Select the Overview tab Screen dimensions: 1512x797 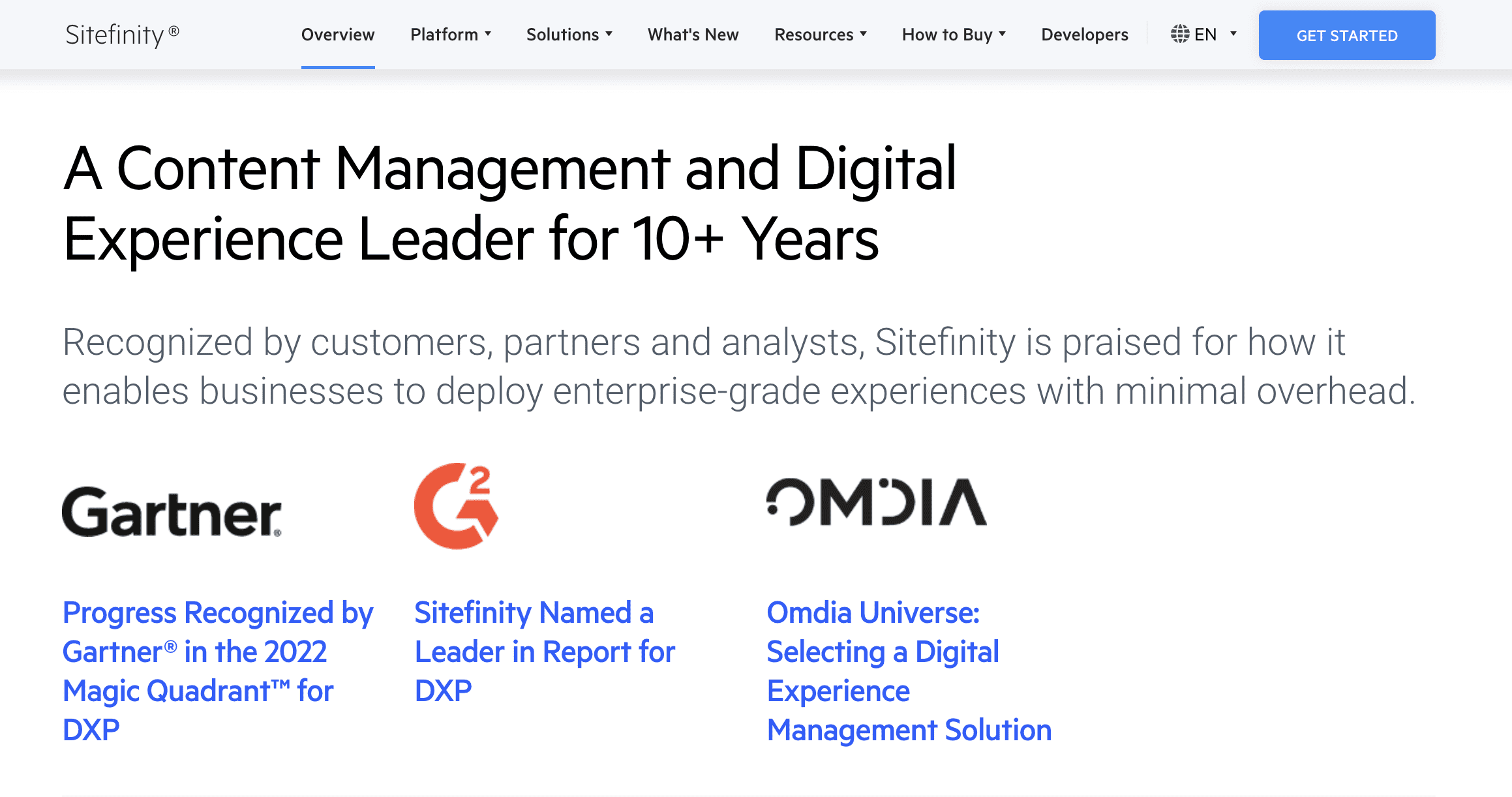tap(338, 35)
